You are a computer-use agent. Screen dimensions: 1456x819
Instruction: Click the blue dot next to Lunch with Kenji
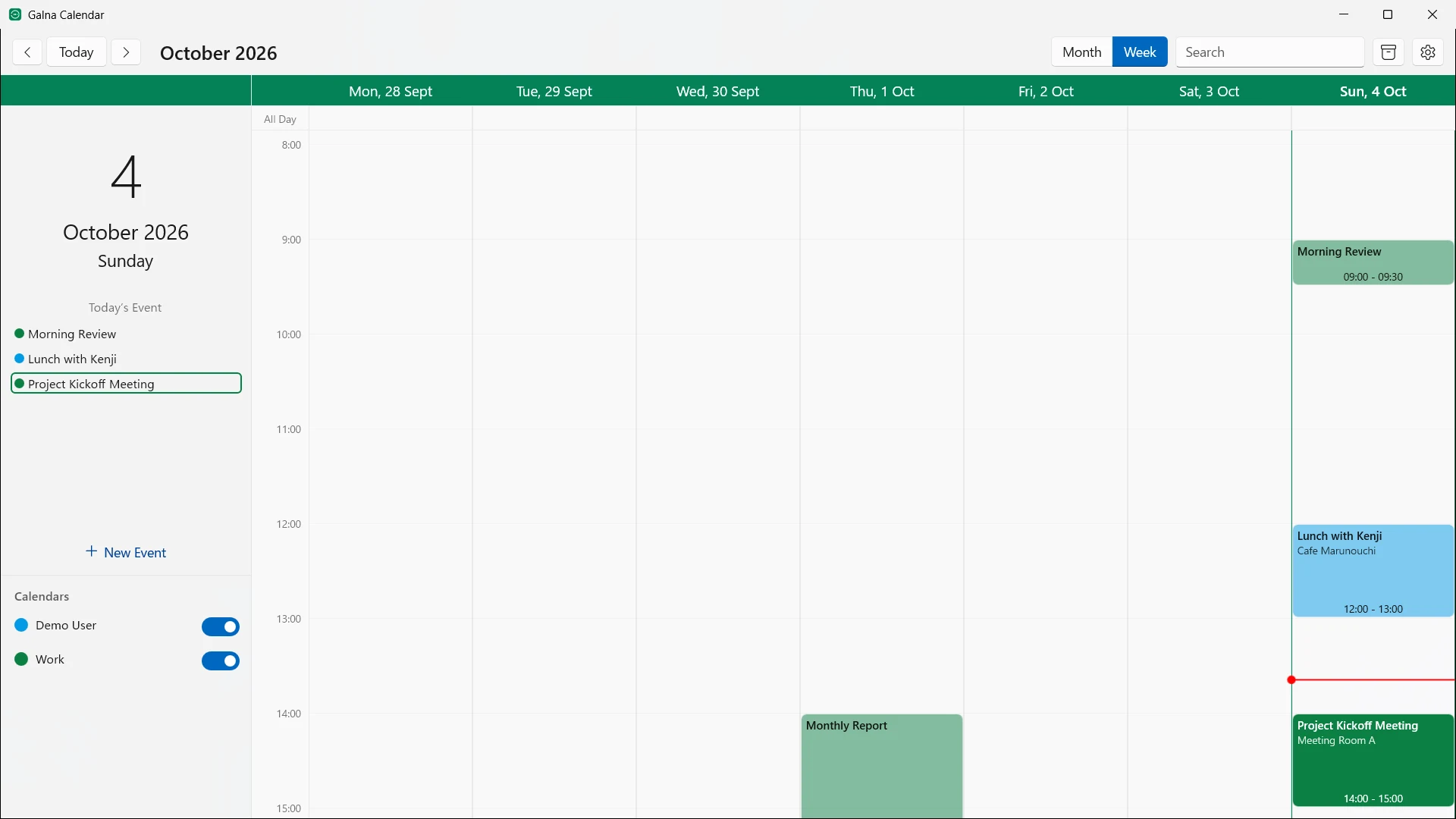coord(20,359)
